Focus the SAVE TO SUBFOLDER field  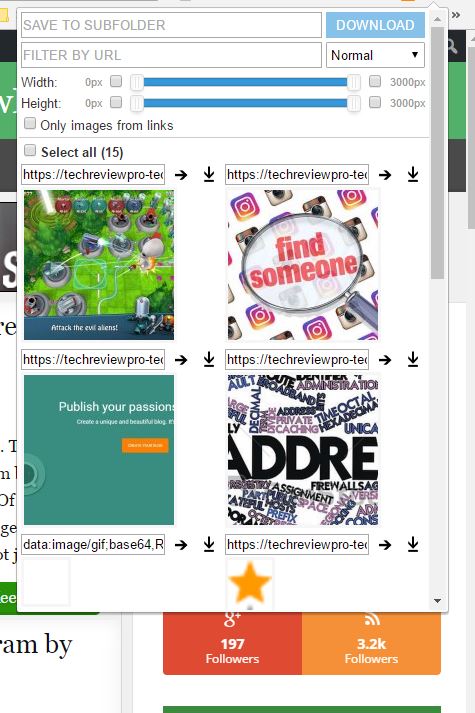coord(171,25)
